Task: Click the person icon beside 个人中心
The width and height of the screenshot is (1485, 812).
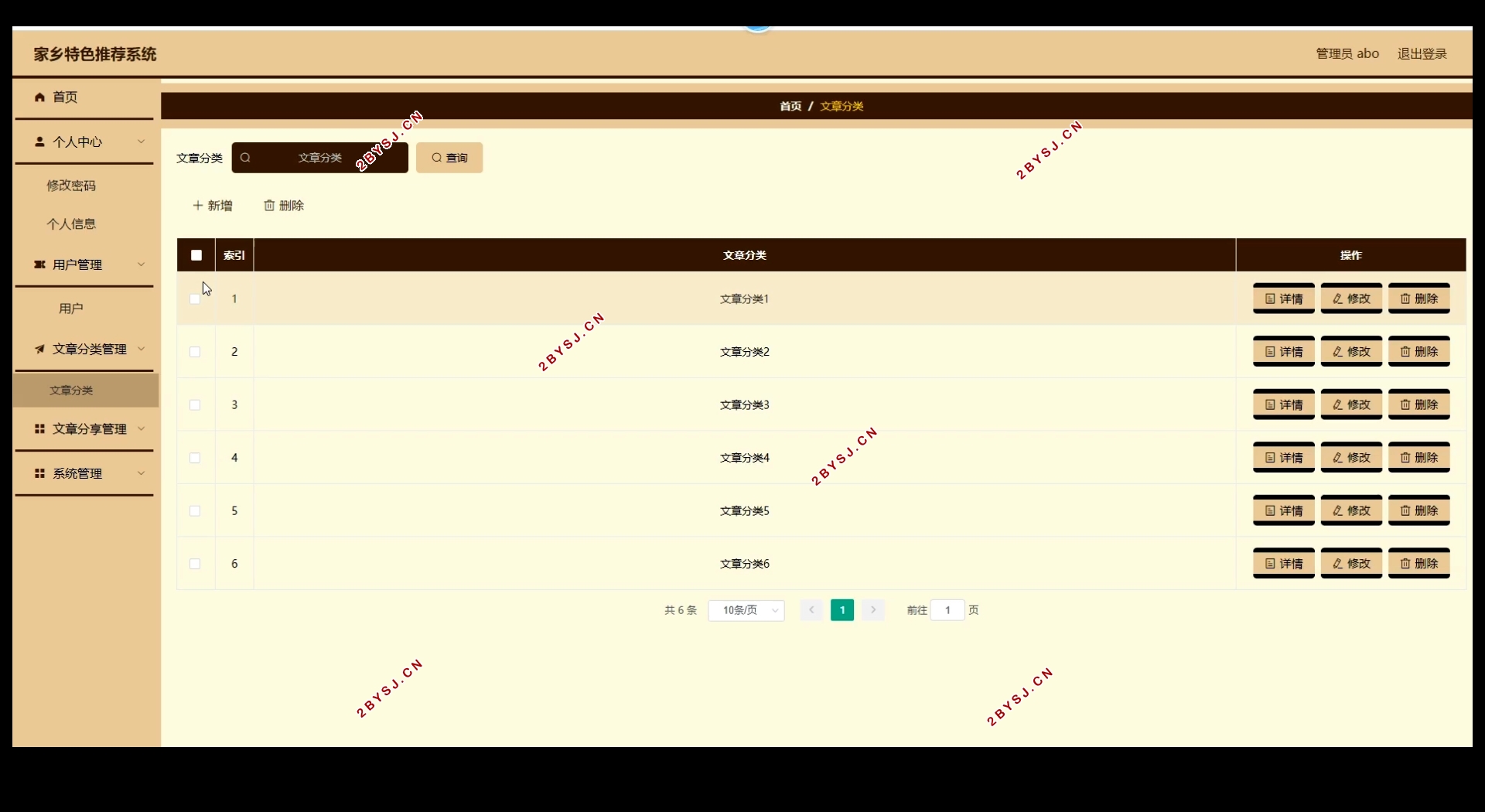Action: coord(39,142)
